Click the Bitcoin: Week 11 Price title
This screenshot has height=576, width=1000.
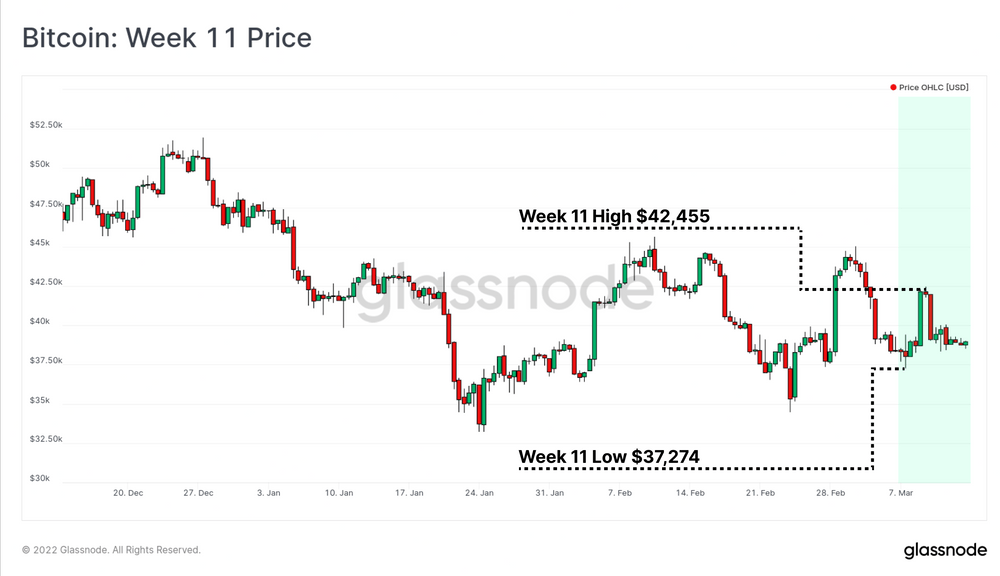pyautogui.click(x=167, y=38)
